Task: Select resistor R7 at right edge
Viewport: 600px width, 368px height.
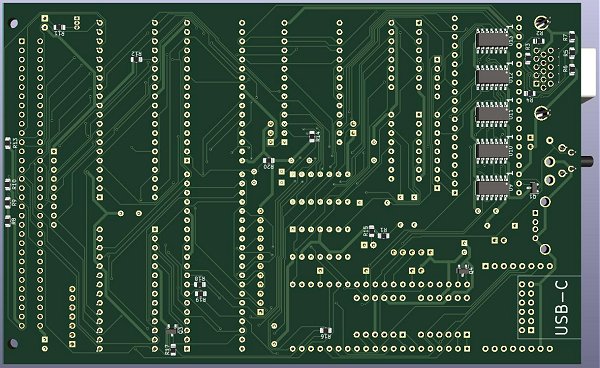Action: pos(572,36)
